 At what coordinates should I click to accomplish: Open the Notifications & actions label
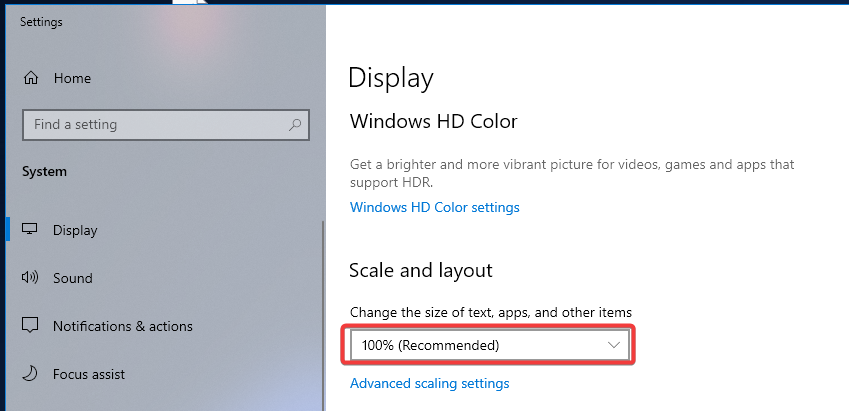coord(122,326)
